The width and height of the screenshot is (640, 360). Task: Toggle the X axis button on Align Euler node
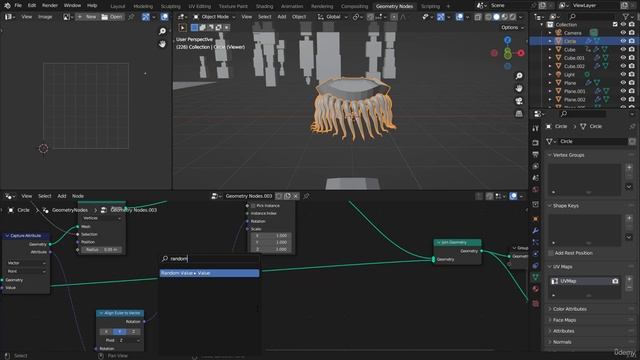click(x=106, y=332)
